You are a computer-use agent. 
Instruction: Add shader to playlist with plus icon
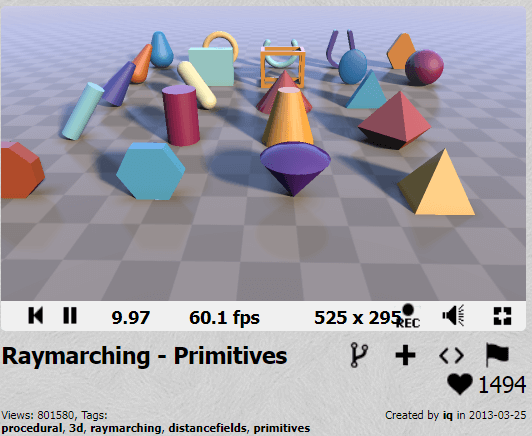tap(405, 356)
